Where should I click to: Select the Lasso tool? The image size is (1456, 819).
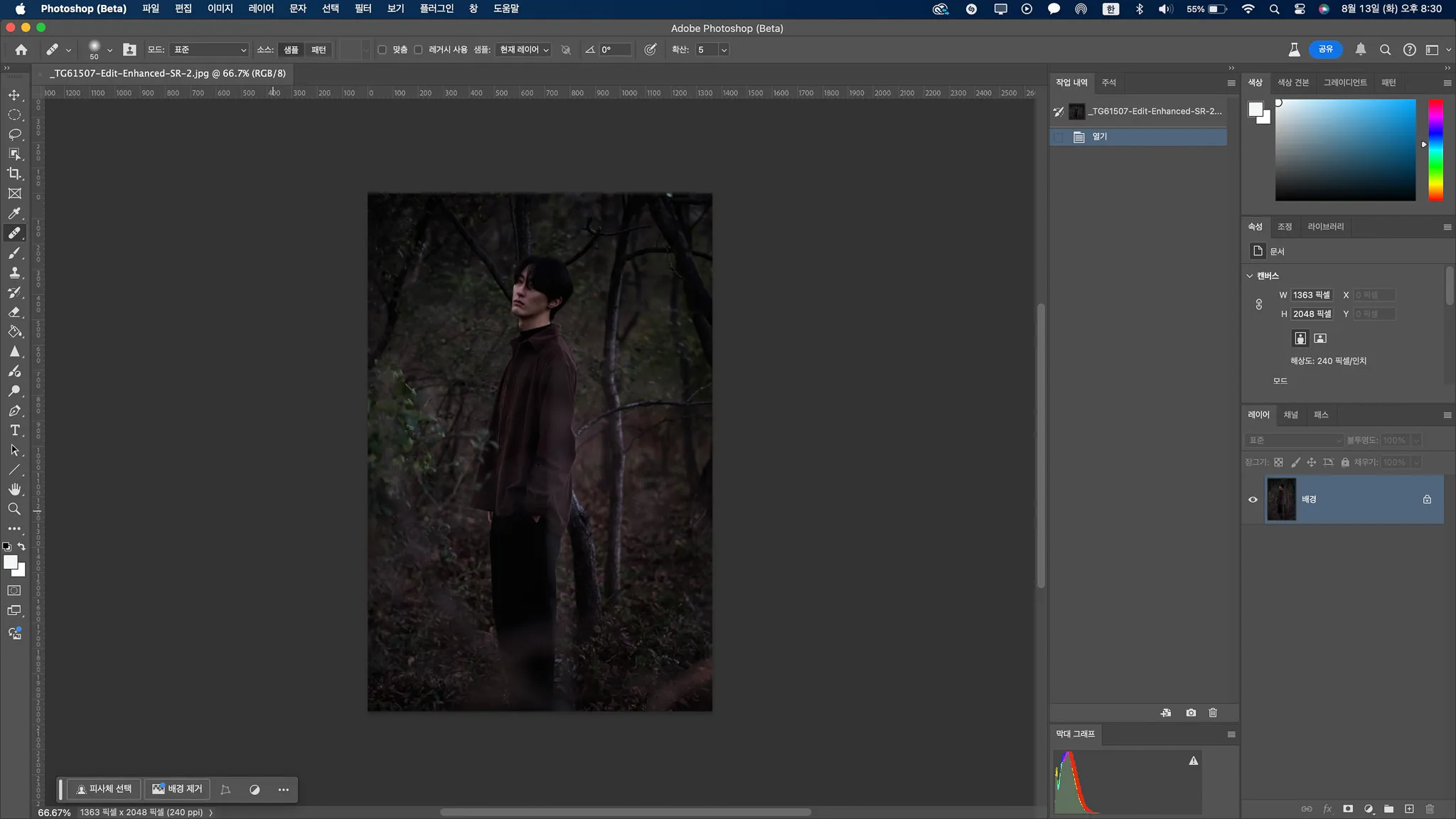(x=14, y=134)
